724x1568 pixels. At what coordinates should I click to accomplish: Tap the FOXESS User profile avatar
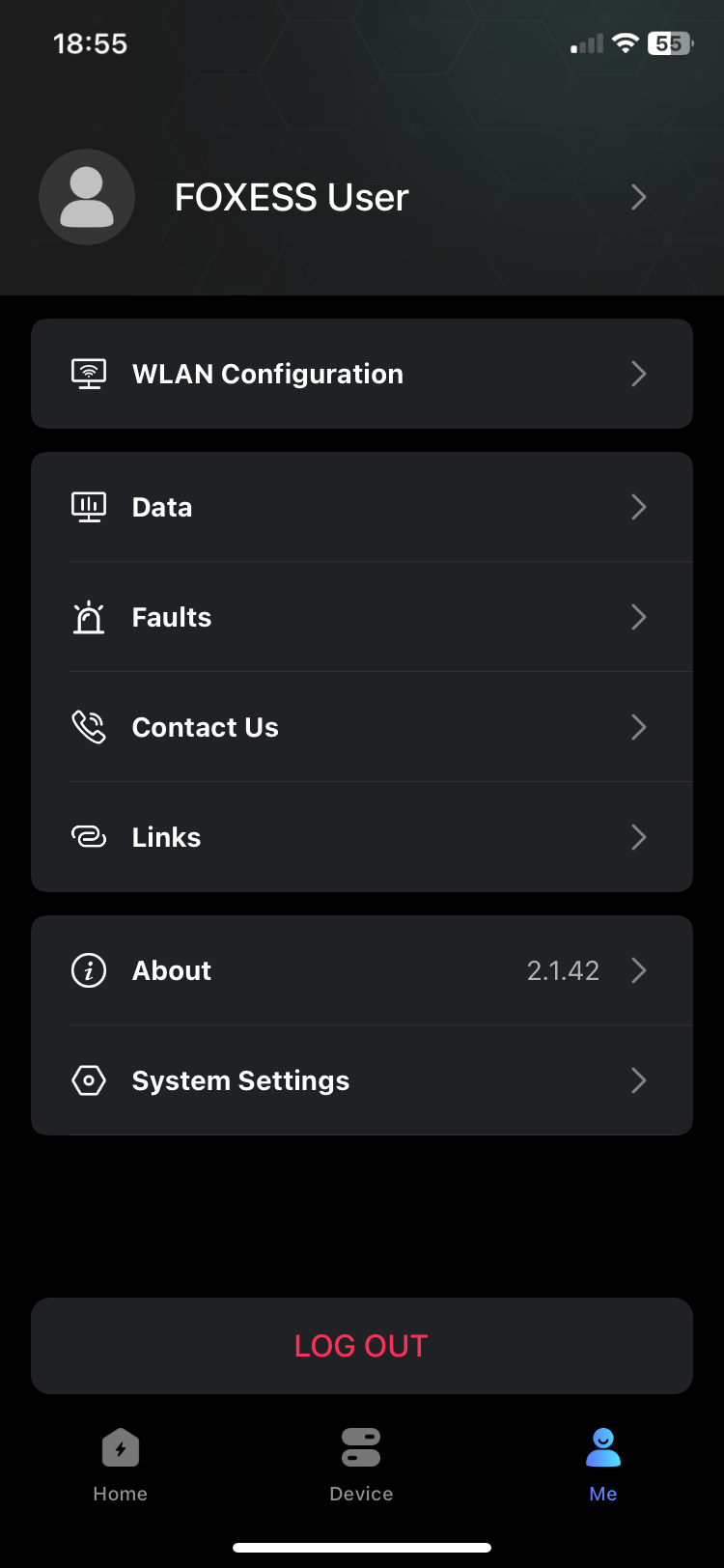point(87,197)
